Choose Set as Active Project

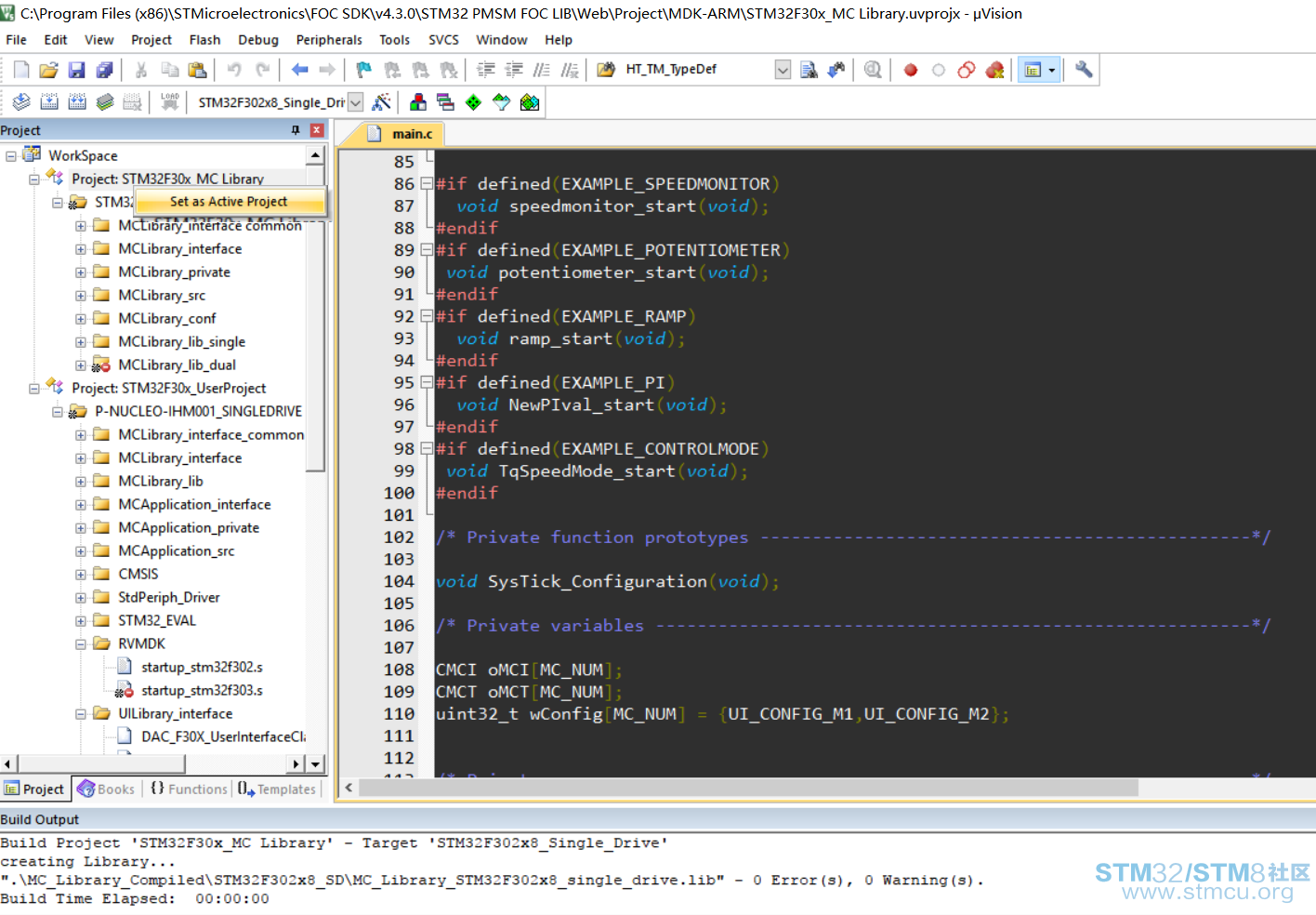tap(230, 202)
